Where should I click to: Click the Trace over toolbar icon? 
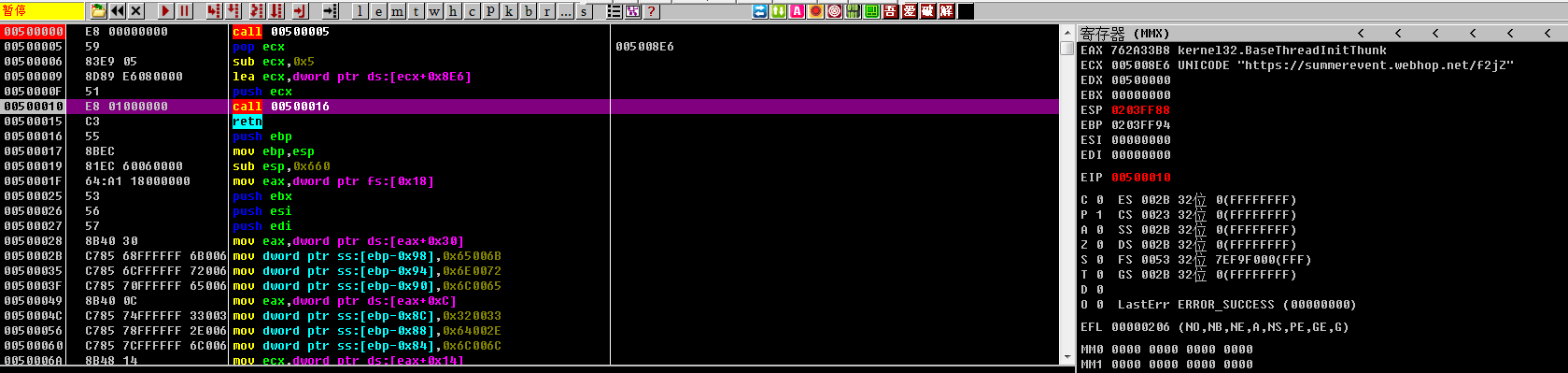276,11
